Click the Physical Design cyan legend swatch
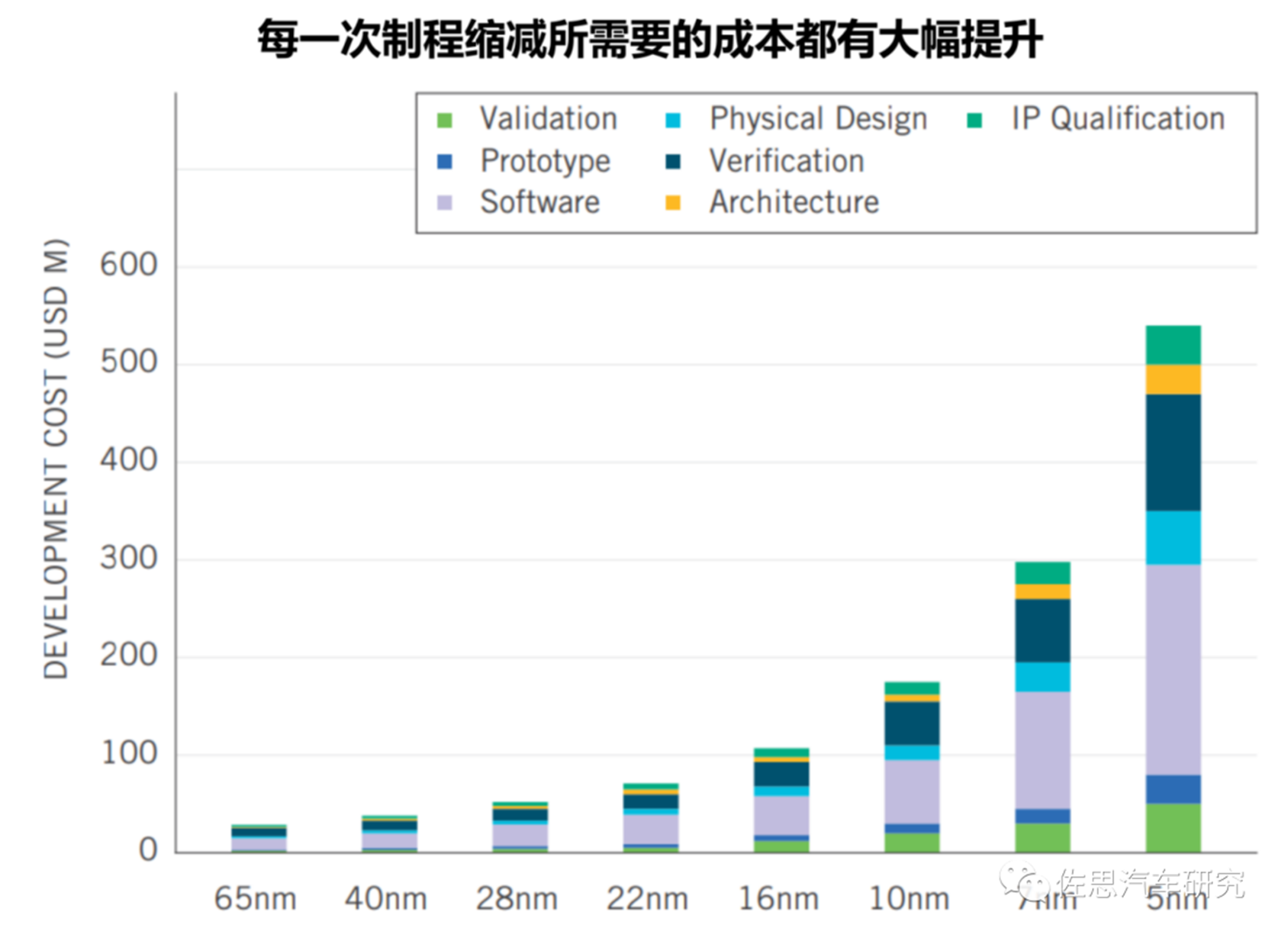This screenshot has width=1288, height=941. (673, 121)
